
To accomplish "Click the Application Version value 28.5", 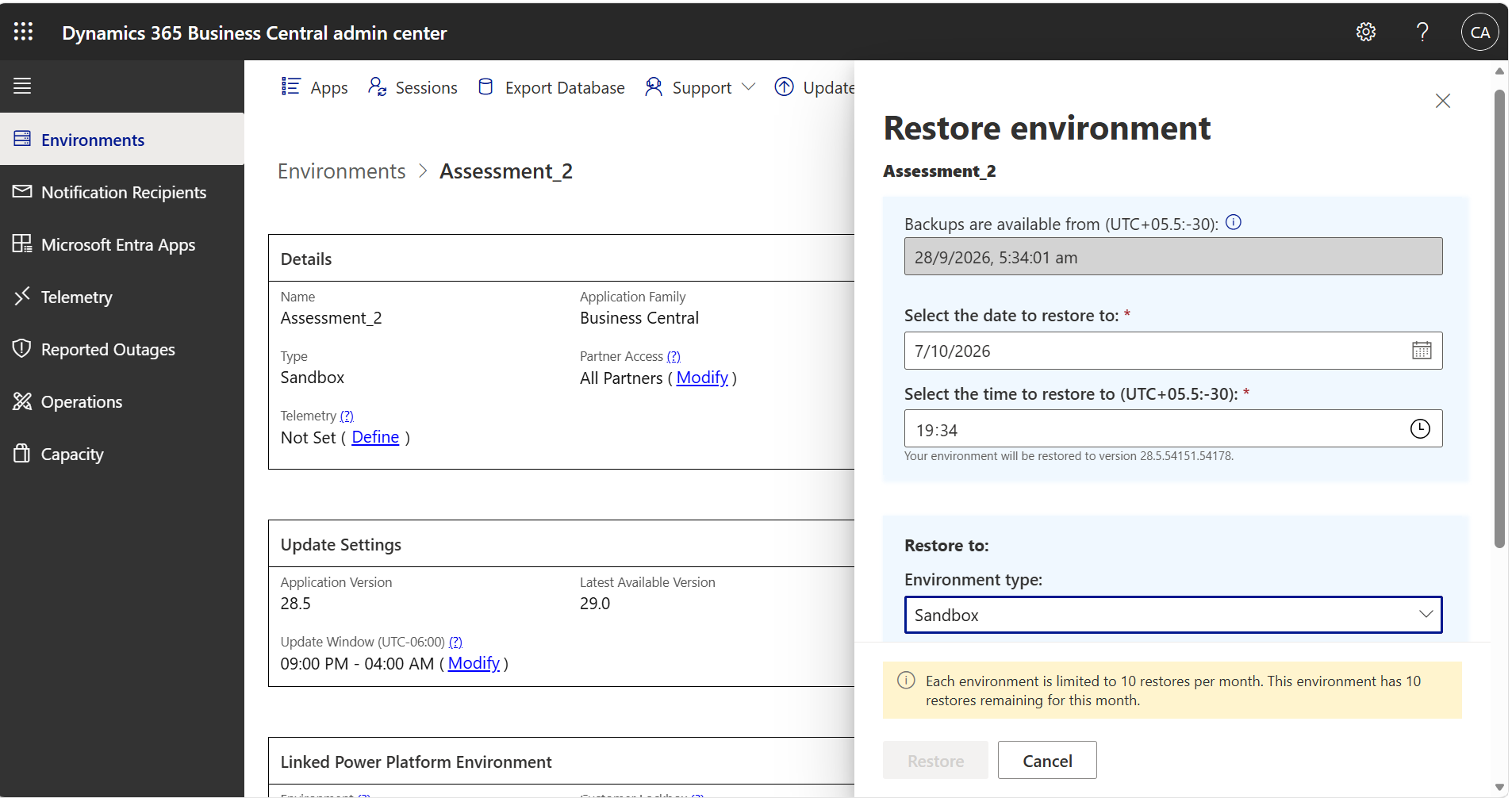I will (x=296, y=604).
